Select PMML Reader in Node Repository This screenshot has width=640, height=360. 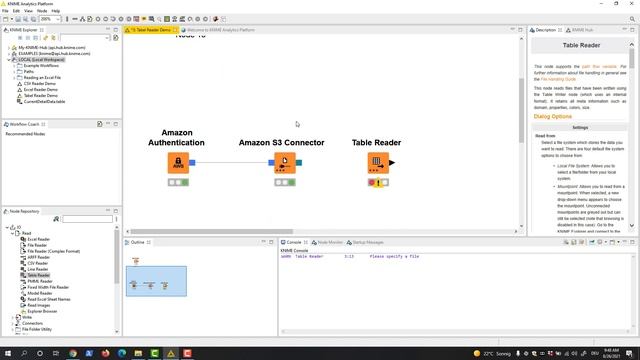(40, 281)
